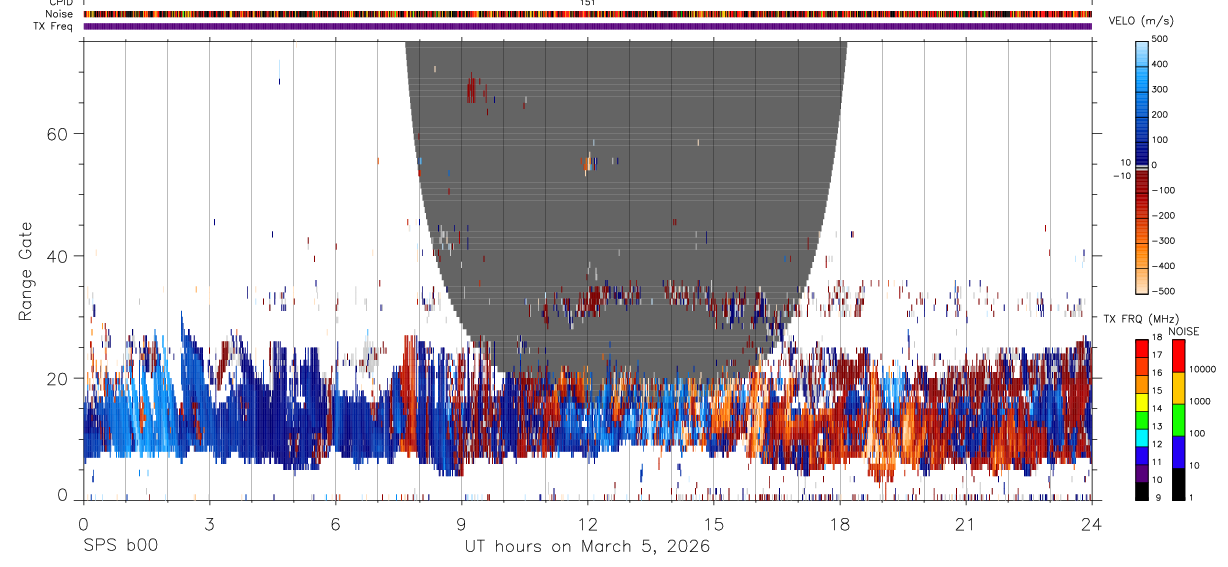
Task: Click the yellow swatch in TX FRQ colorbar
Action: click(x=1142, y=402)
